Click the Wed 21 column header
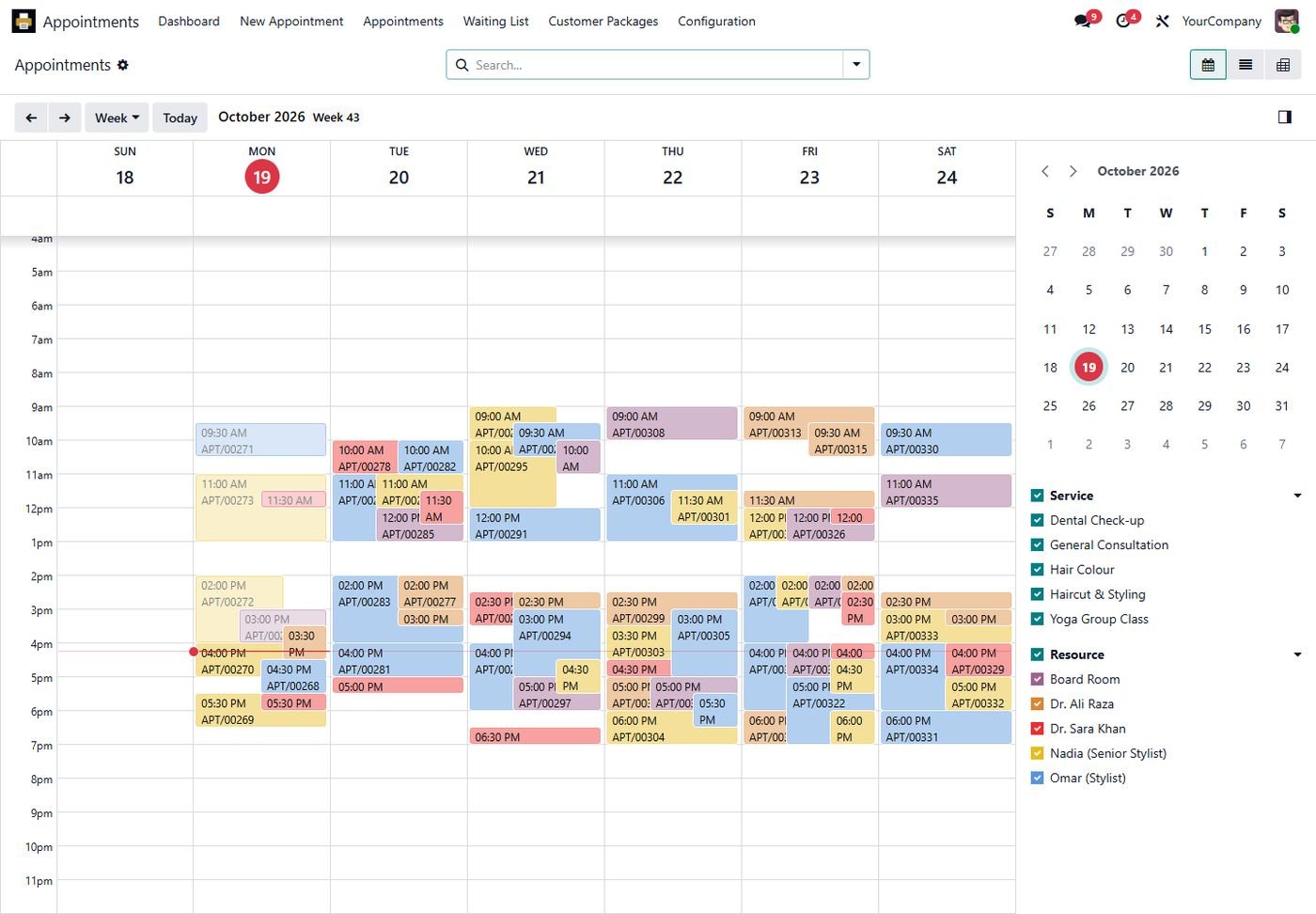 click(536, 168)
